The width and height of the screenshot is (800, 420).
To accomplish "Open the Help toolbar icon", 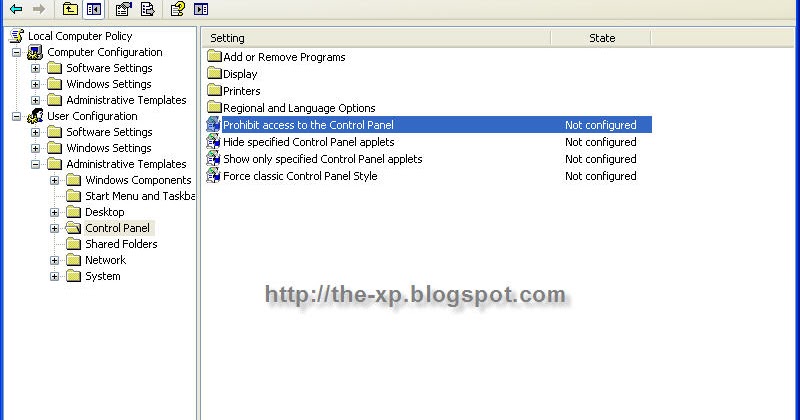I will coord(178,9).
